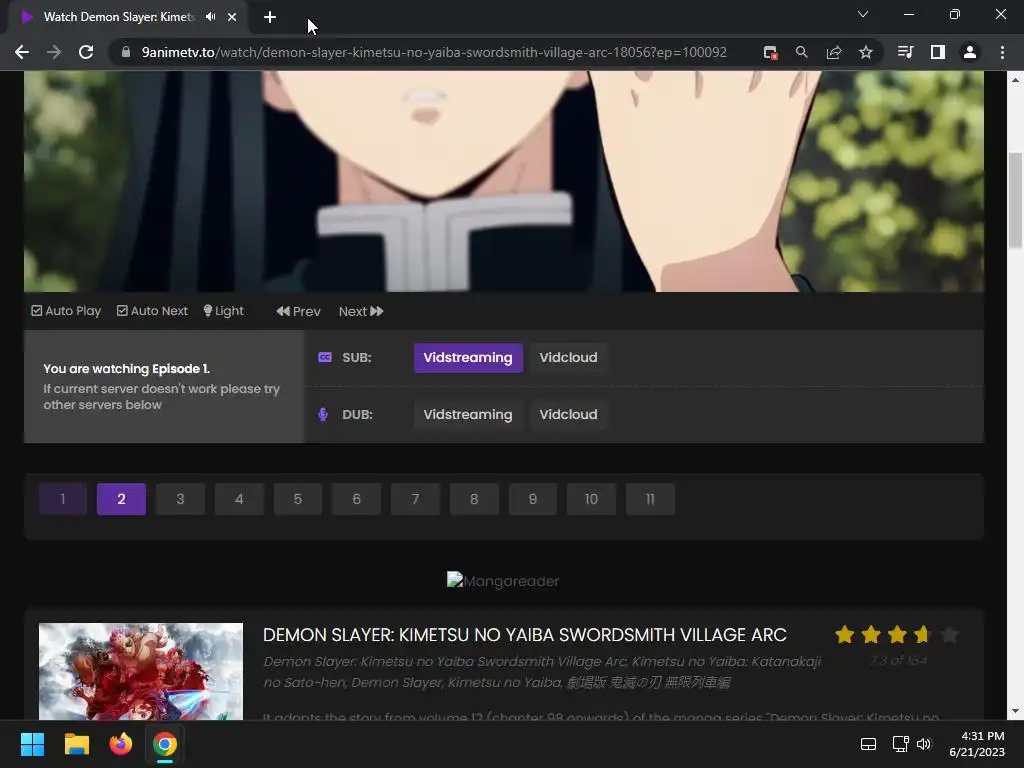Open episode 9
1024x768 pixels.
click(x=533, y=500)
